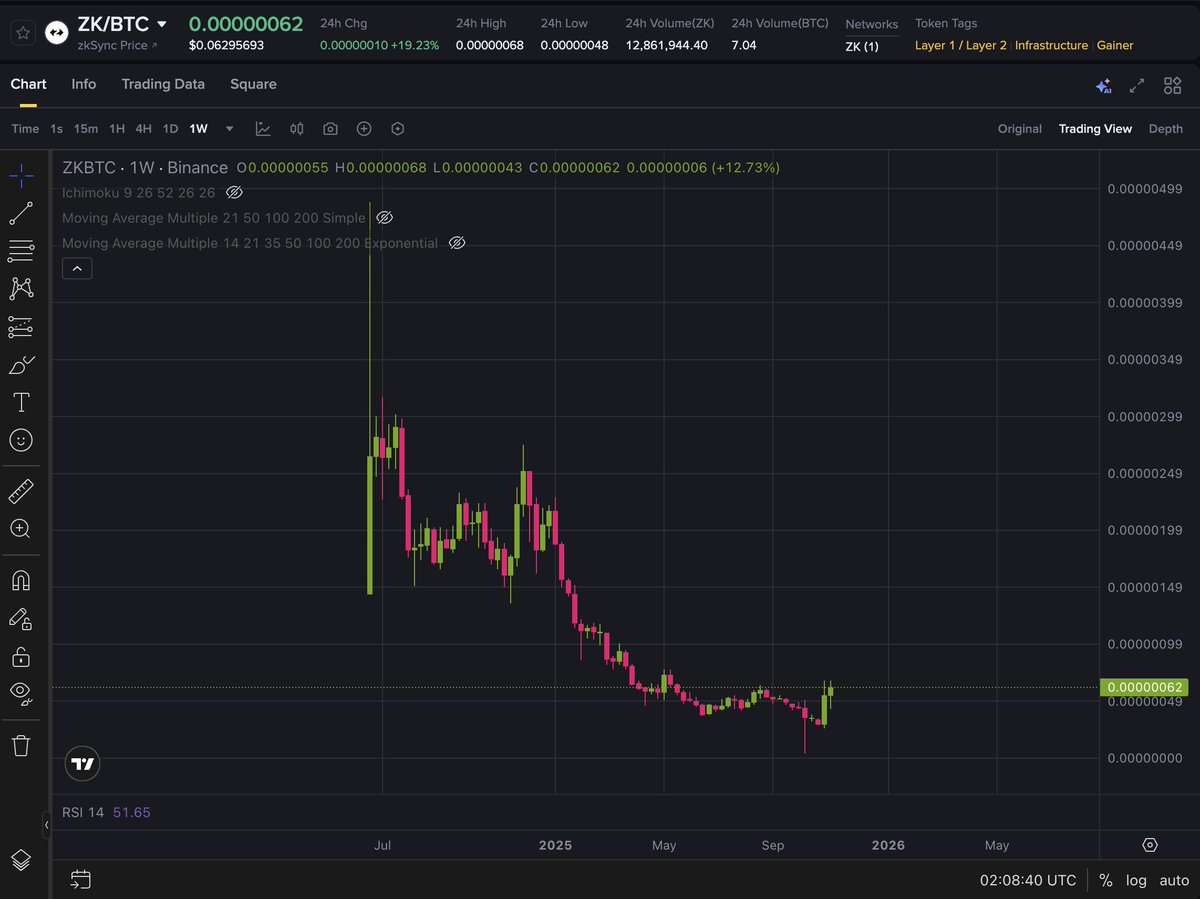Click the add plus circle toolbar icon

click(364, 129)
